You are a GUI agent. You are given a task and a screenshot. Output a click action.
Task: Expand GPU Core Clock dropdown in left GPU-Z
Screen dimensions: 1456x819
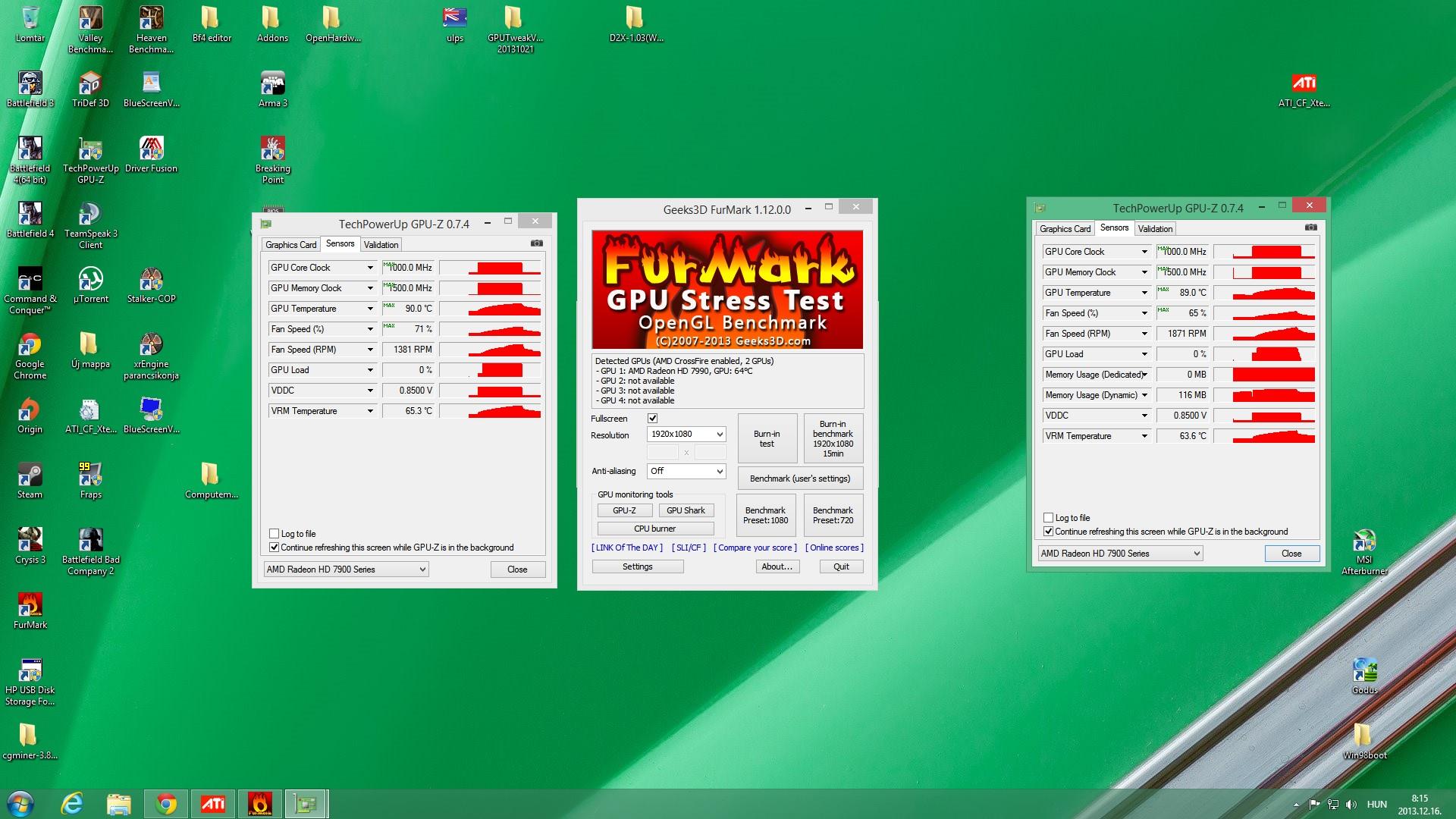tap(370, 268)
